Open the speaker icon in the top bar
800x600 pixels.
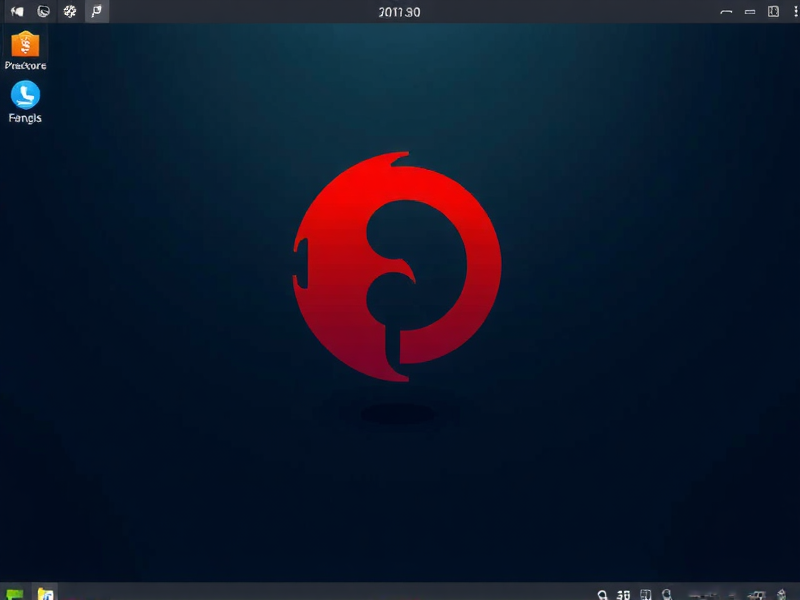[18, 11]
